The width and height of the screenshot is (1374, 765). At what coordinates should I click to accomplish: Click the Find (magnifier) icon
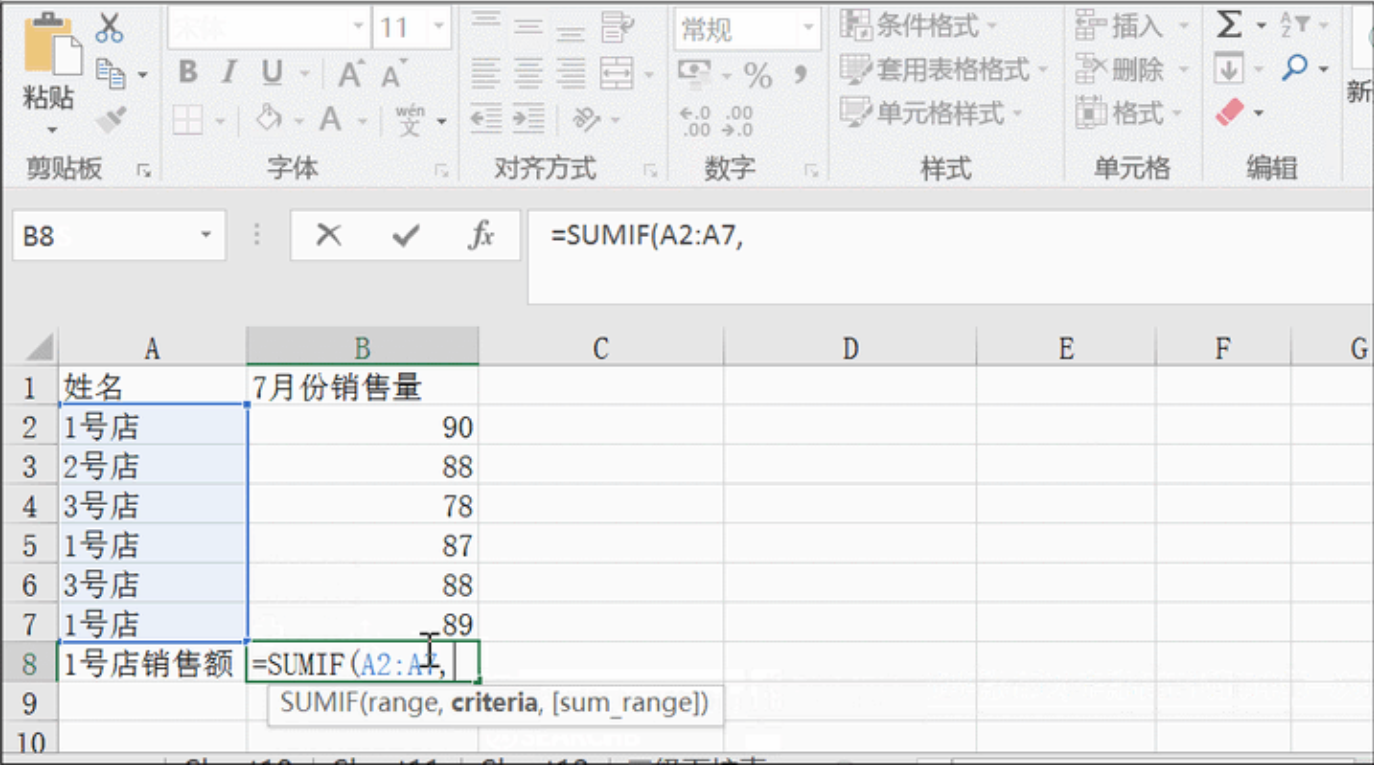click(x=1295, y=65)
